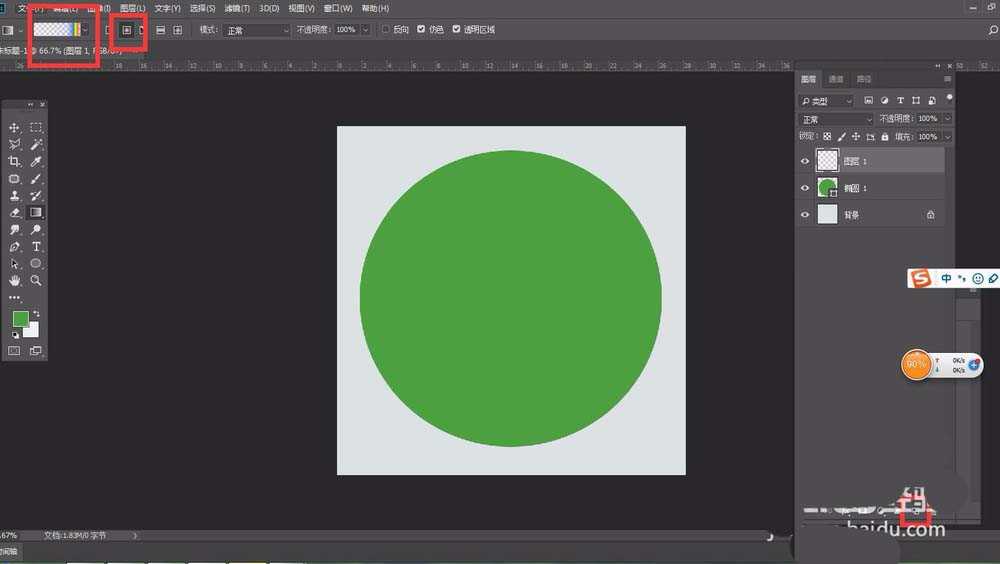Image resolution: width=1000 pixels, height=564 pixels.
Task: Open the 窗口(W) menu
Action: (337, 8)
